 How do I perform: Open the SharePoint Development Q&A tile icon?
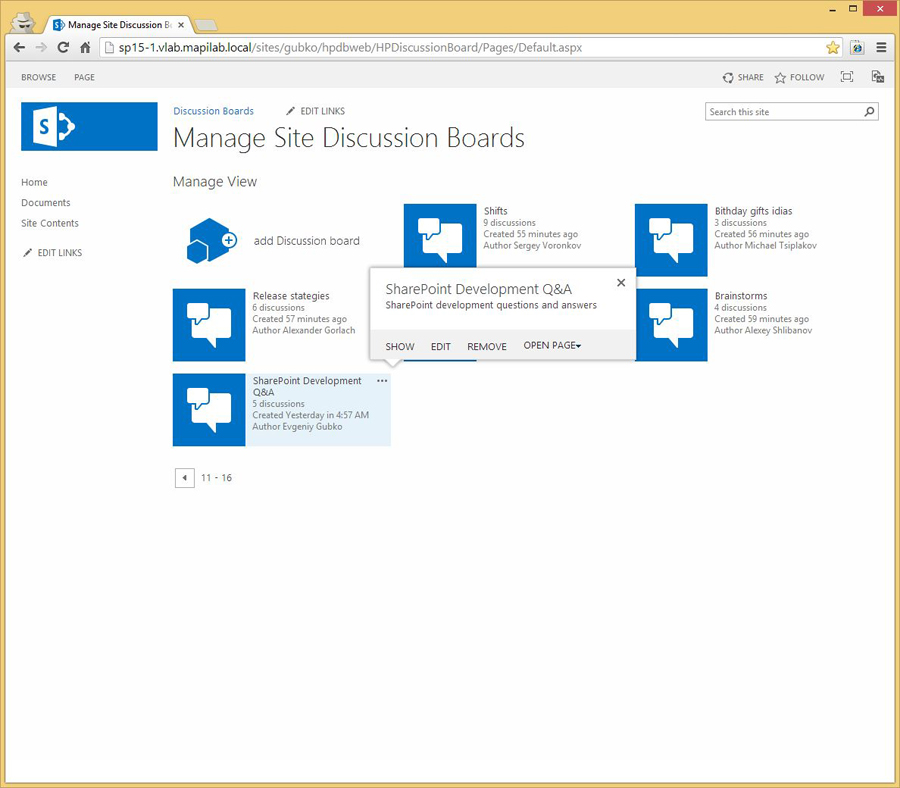click(209, 410)
